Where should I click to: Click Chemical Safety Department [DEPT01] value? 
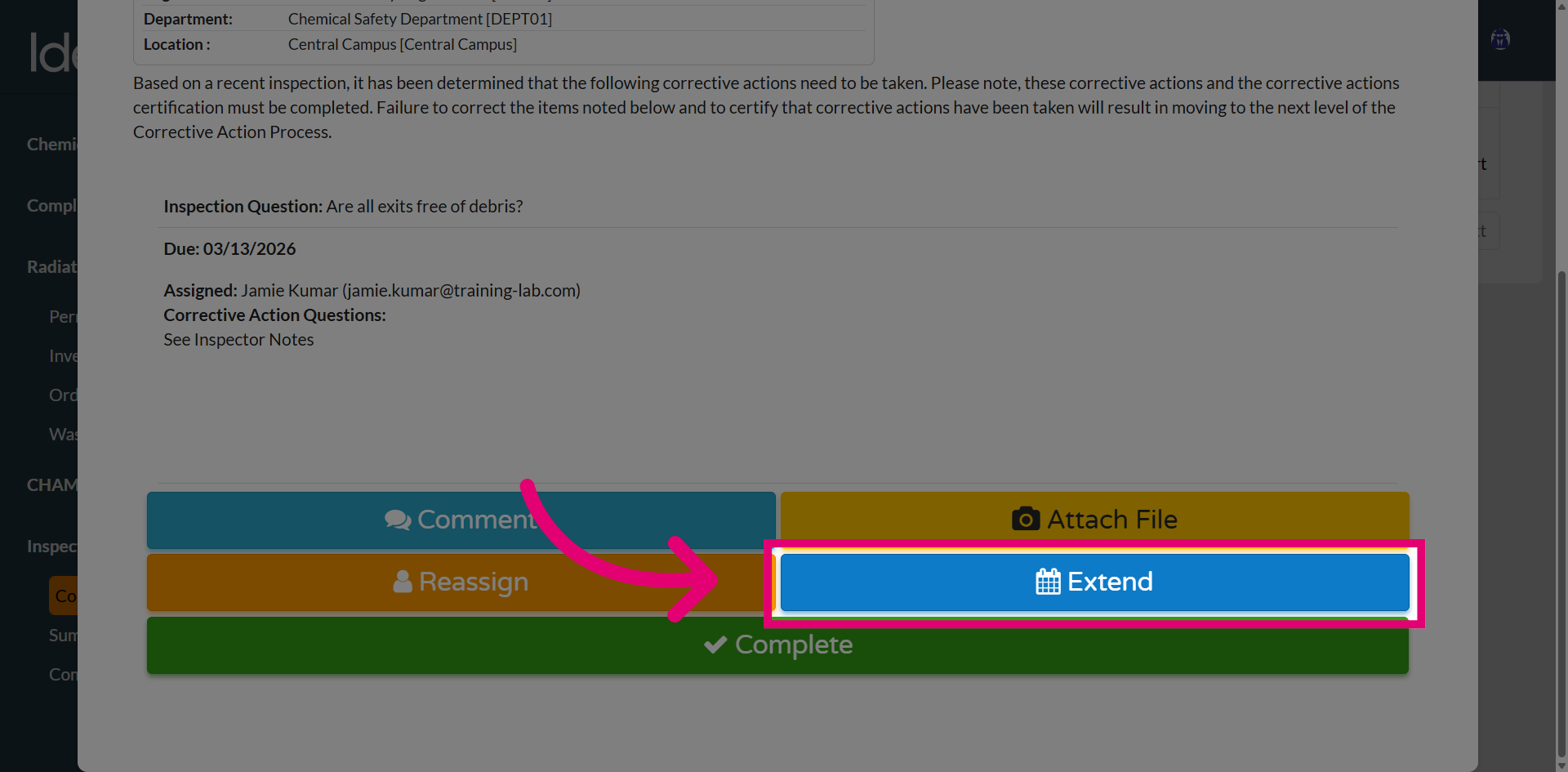pyautogui.click(x=420, y=19)
